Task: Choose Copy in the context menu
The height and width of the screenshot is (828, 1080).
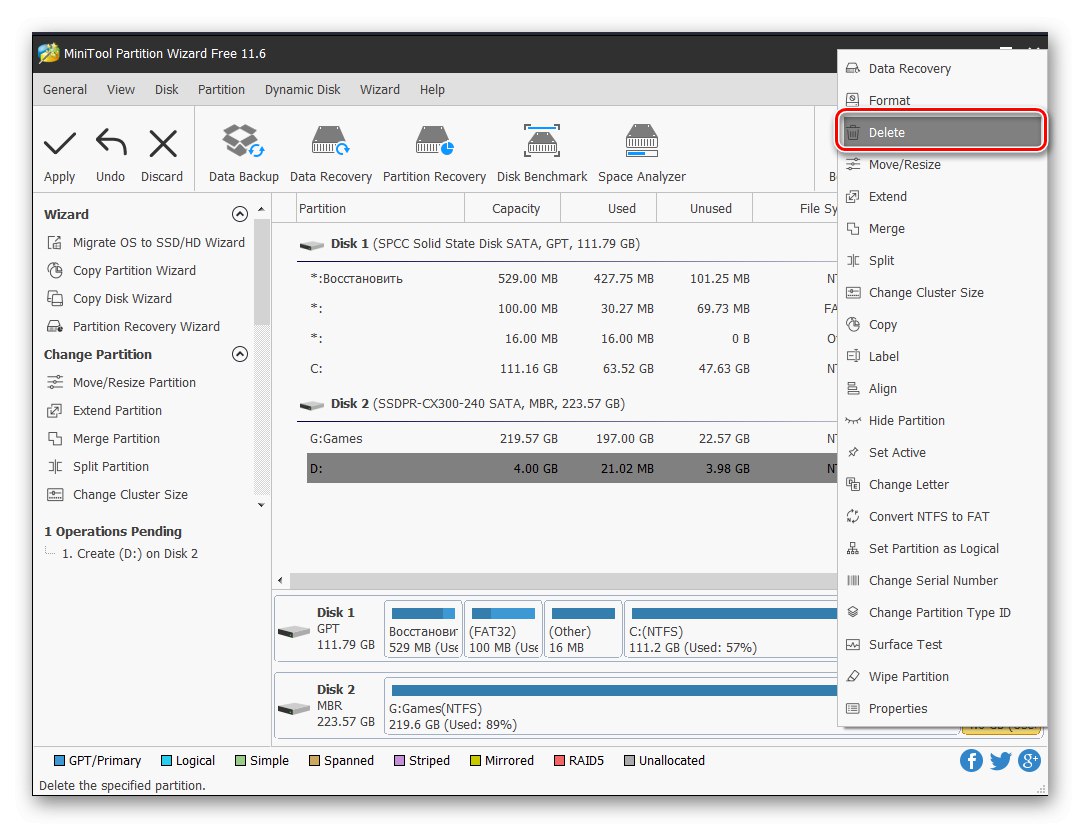Action: 941,324
